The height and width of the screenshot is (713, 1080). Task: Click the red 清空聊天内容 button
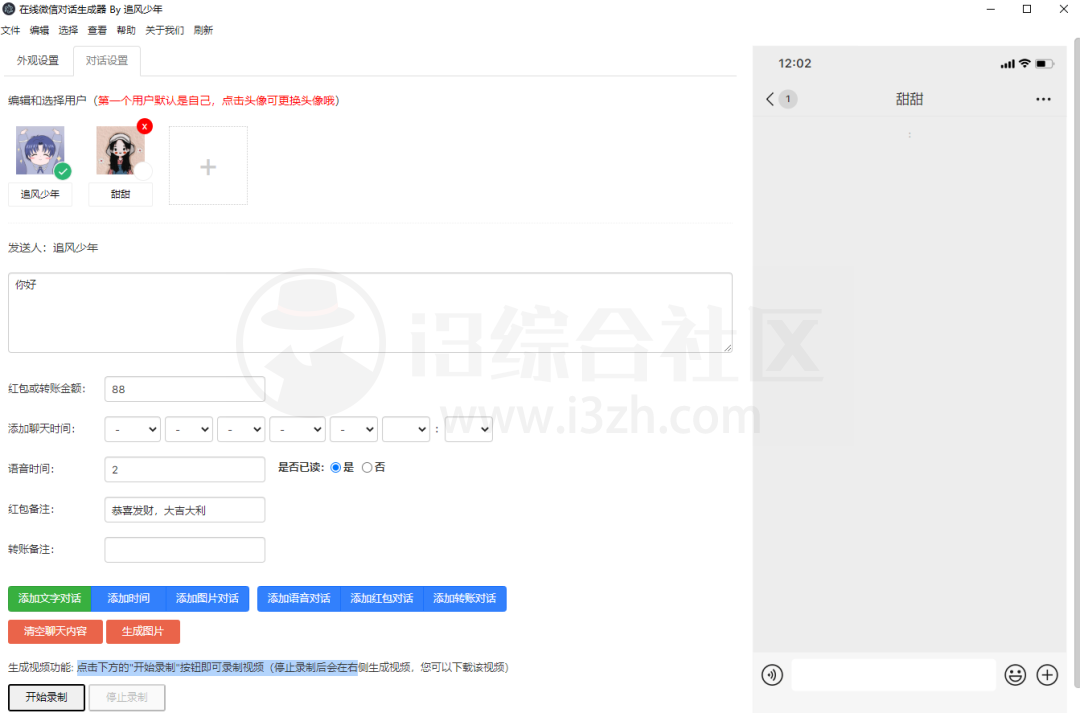tap(55, 632)
